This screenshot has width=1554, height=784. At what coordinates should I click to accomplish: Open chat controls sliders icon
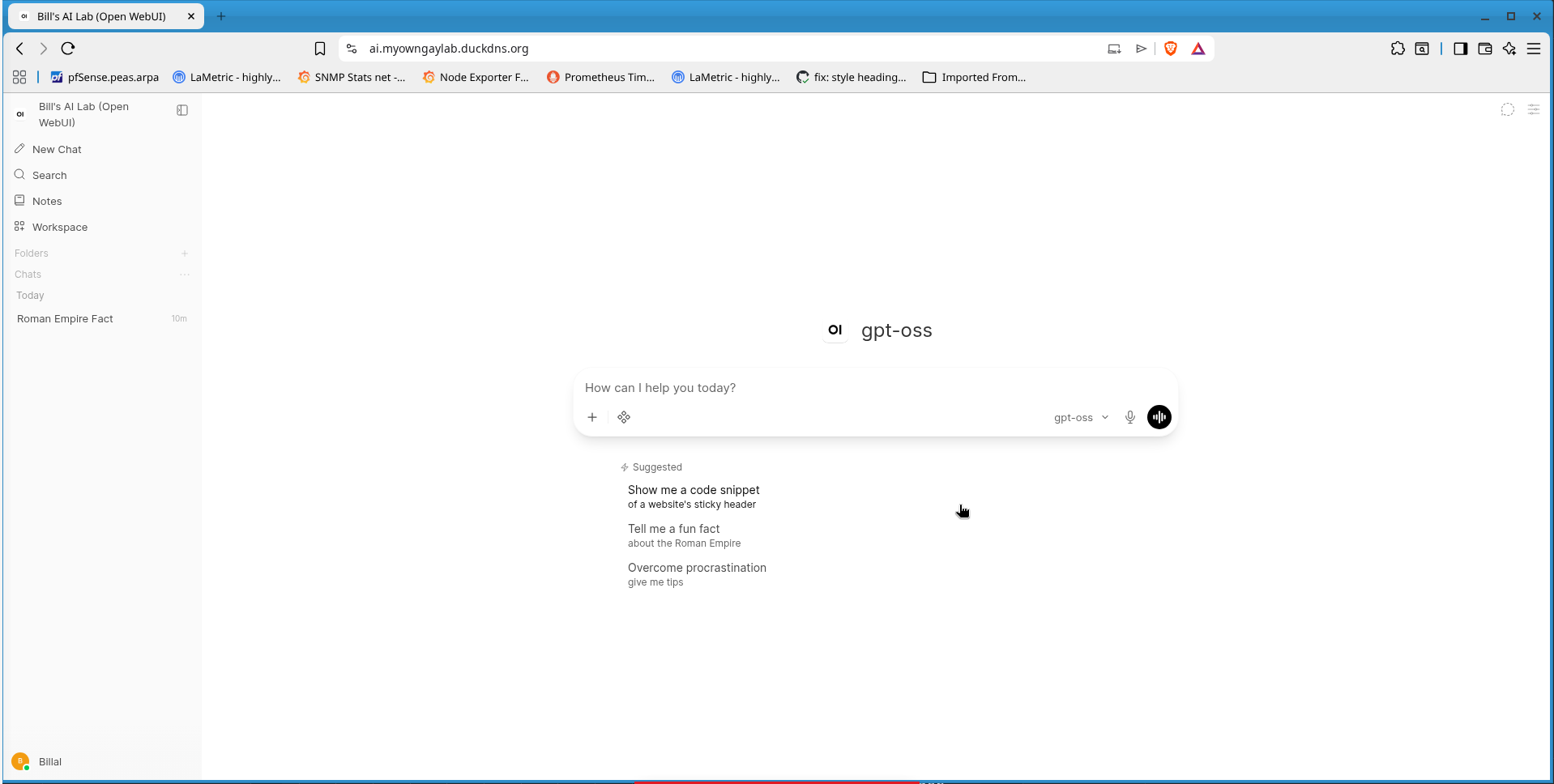[x=1534, y=109]
